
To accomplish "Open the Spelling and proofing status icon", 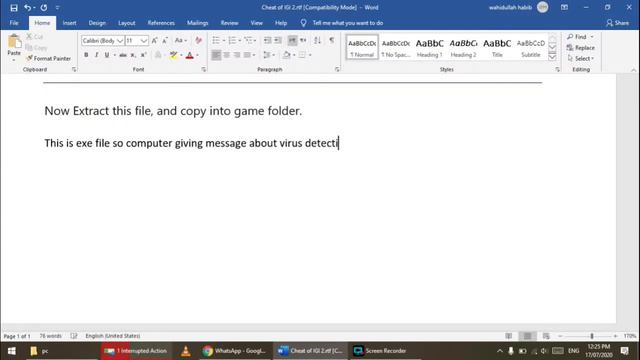I will (x=73, y=336).
